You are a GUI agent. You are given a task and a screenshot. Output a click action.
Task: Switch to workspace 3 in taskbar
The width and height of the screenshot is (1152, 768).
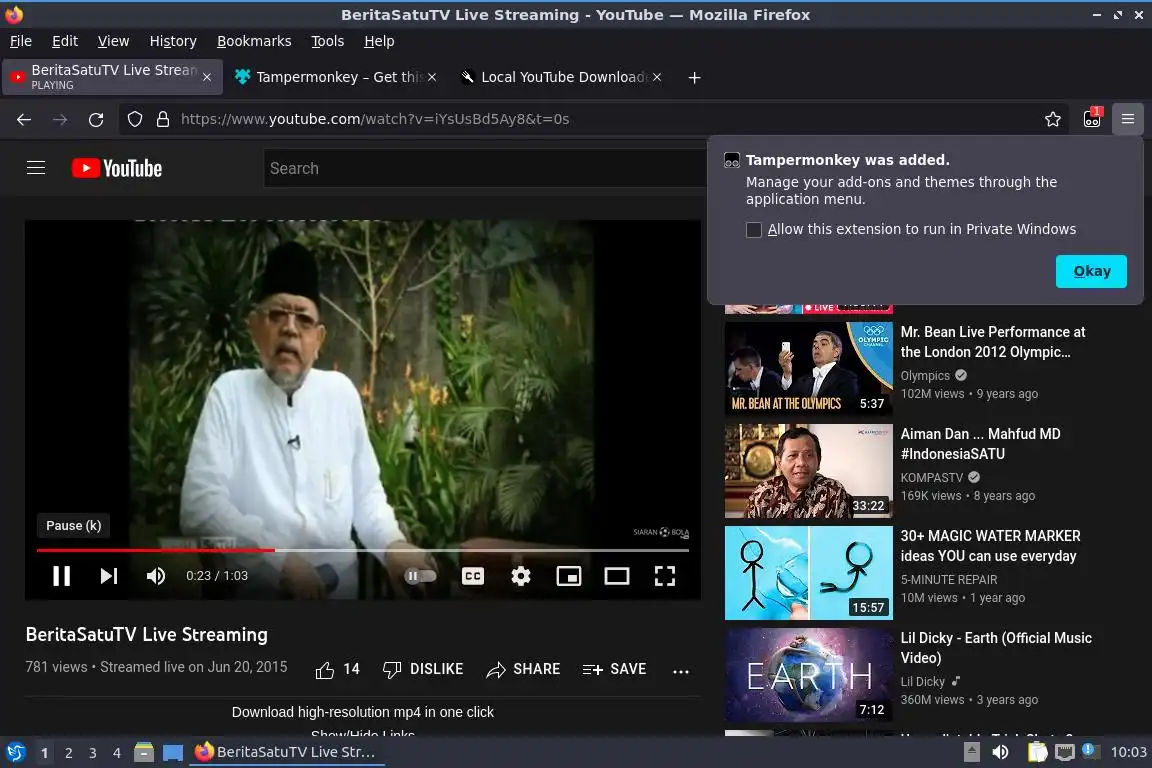click(x=93, y=753)
